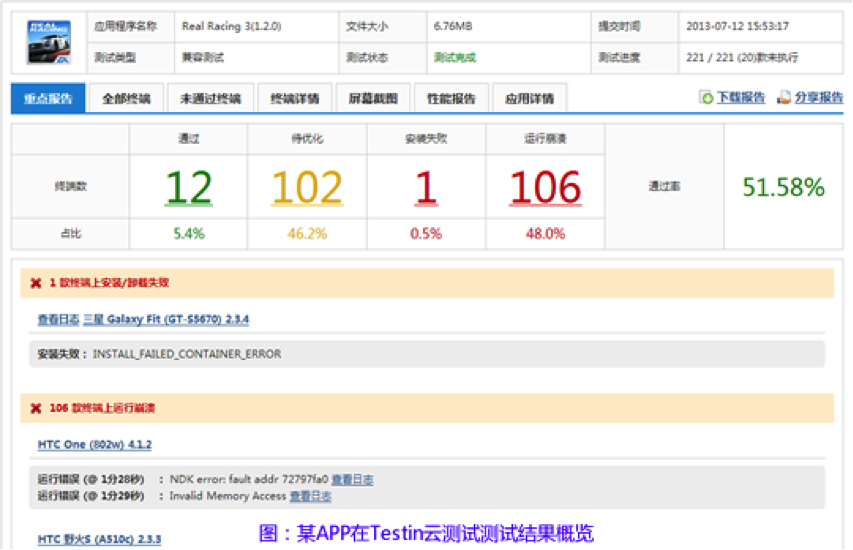Image resolution: width=853 pixels, height=550 pixels.
Task: Open the 重点报告 tab
Action: pos(48,98)
